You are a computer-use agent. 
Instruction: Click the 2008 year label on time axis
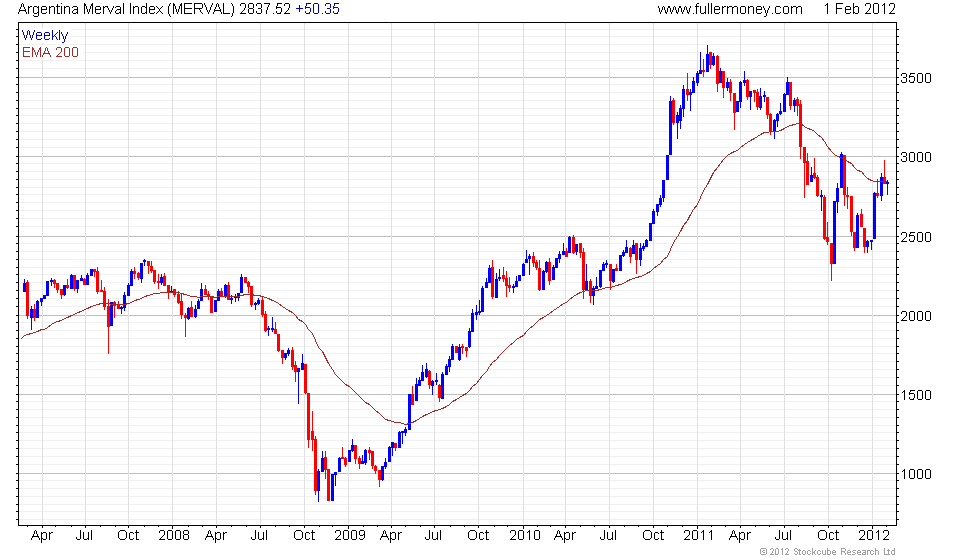pyautogui.click(x=174, y=535)
